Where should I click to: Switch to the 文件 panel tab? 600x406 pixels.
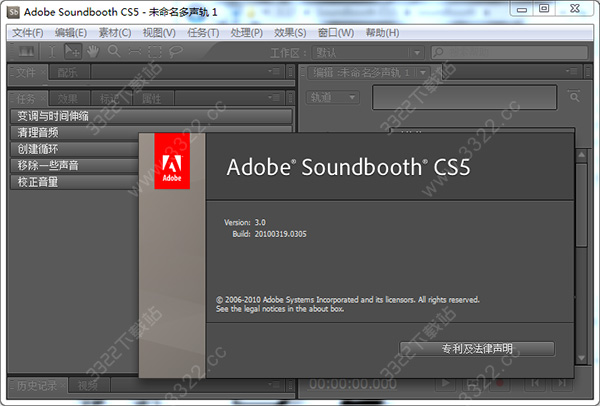click(x=26, y=72)
